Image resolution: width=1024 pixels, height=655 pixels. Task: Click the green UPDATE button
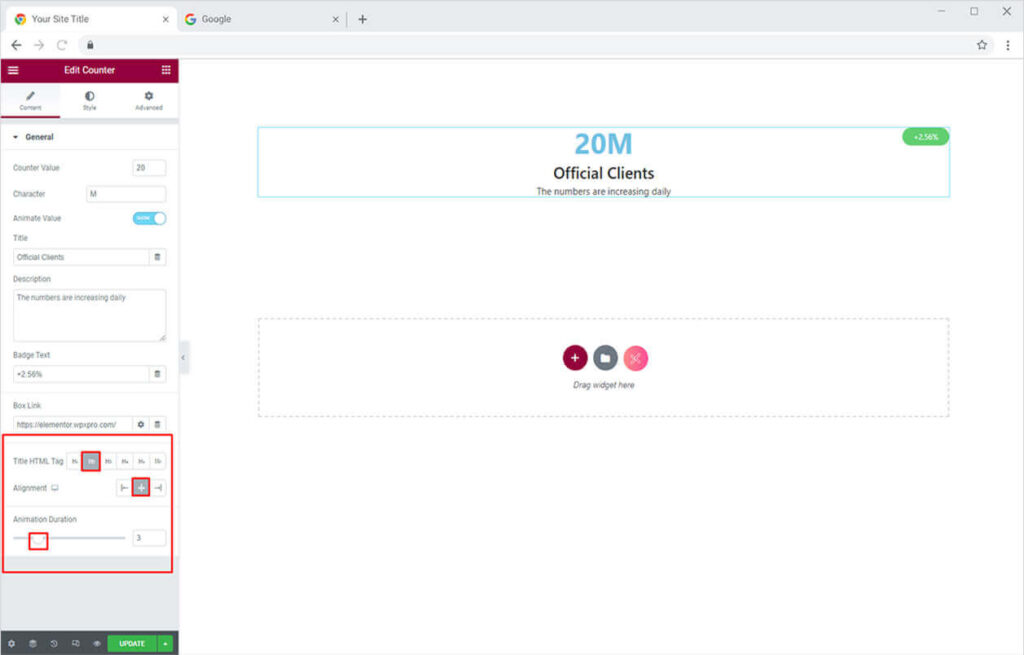click(x=132, y=644)
